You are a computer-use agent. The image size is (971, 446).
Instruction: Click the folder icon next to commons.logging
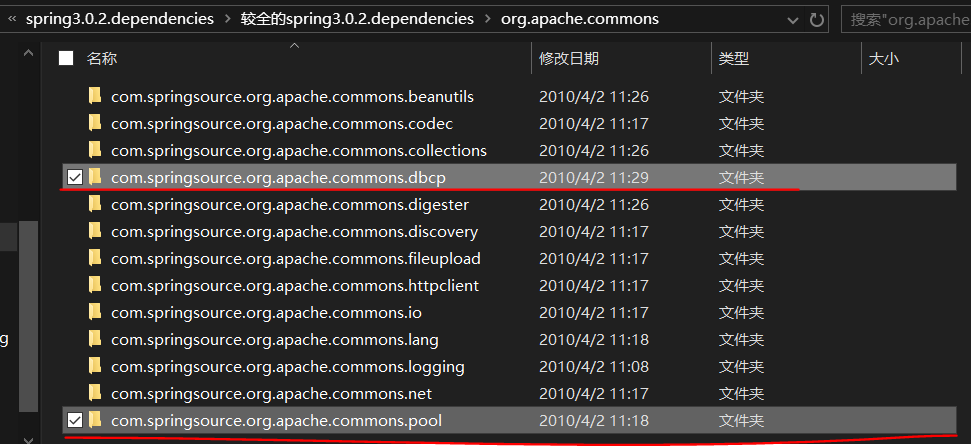[x=95, y=367]
